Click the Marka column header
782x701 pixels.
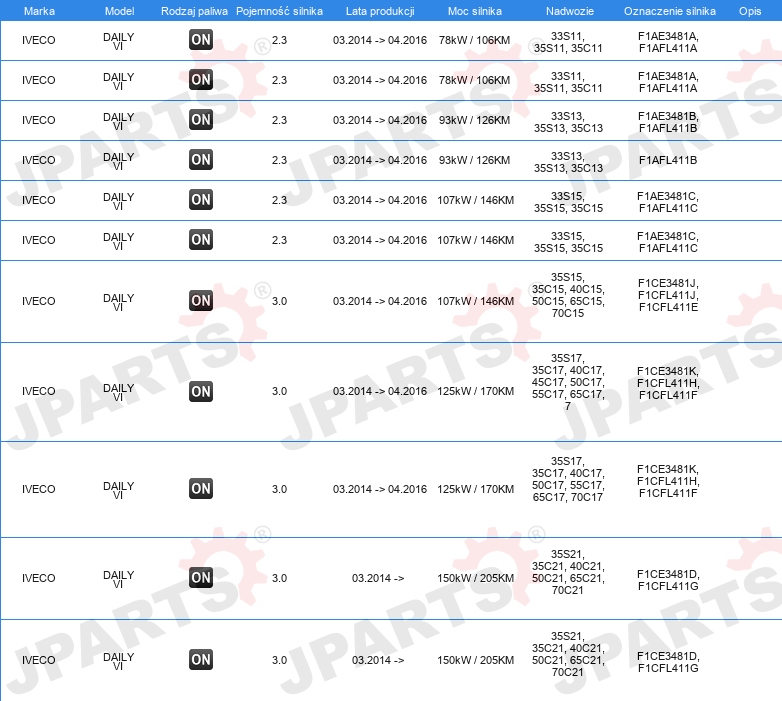pyautogui.click(x=39, y=11)
